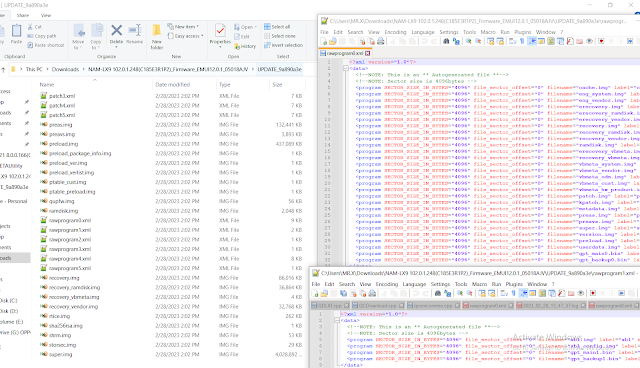Sort by the Size column header
Image resolution: width=640 pixels, height=368 pixels.
tap(277, 84)
